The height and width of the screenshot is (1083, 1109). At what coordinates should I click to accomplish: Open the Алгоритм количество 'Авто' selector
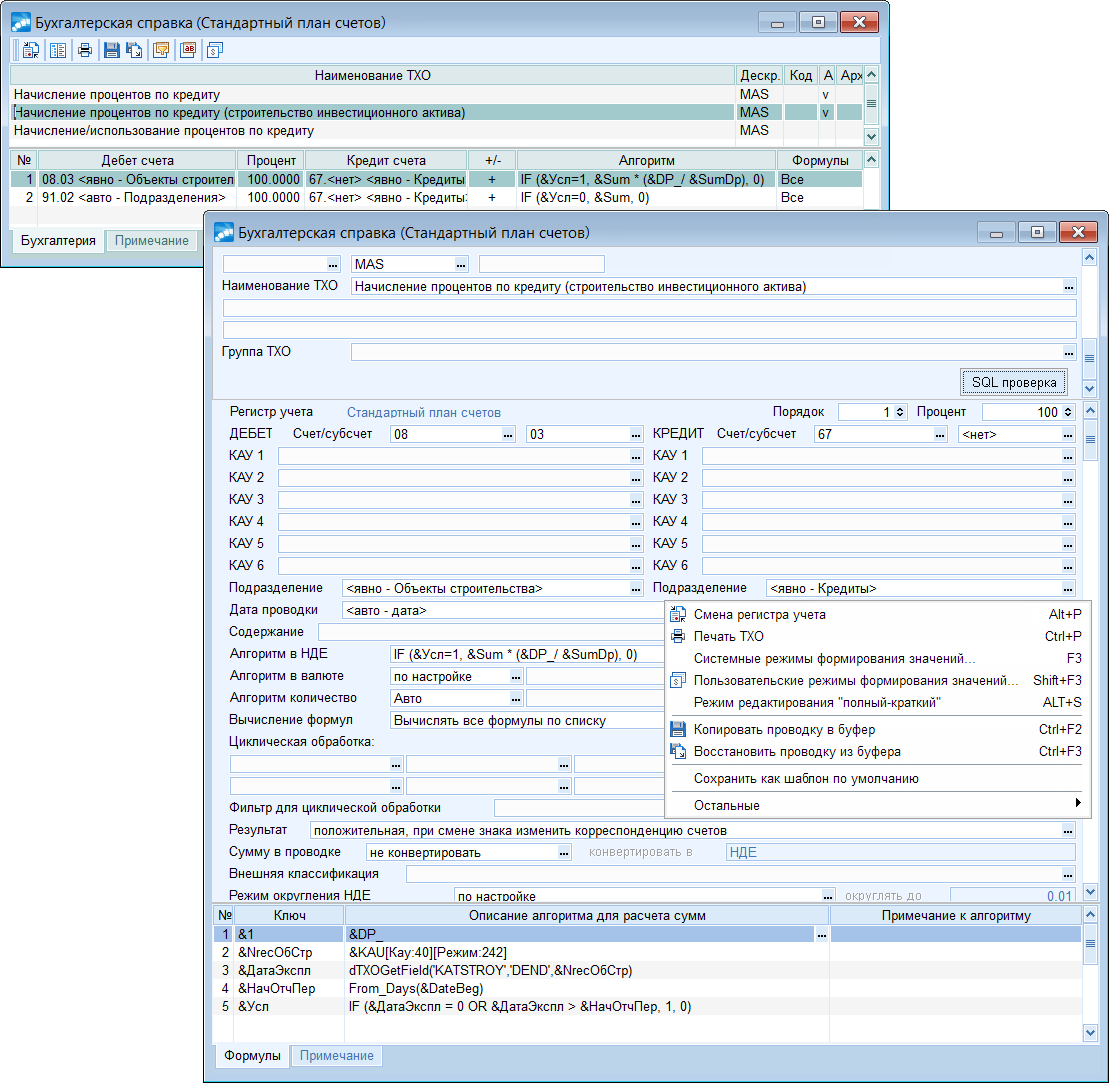tap(516, 699)
